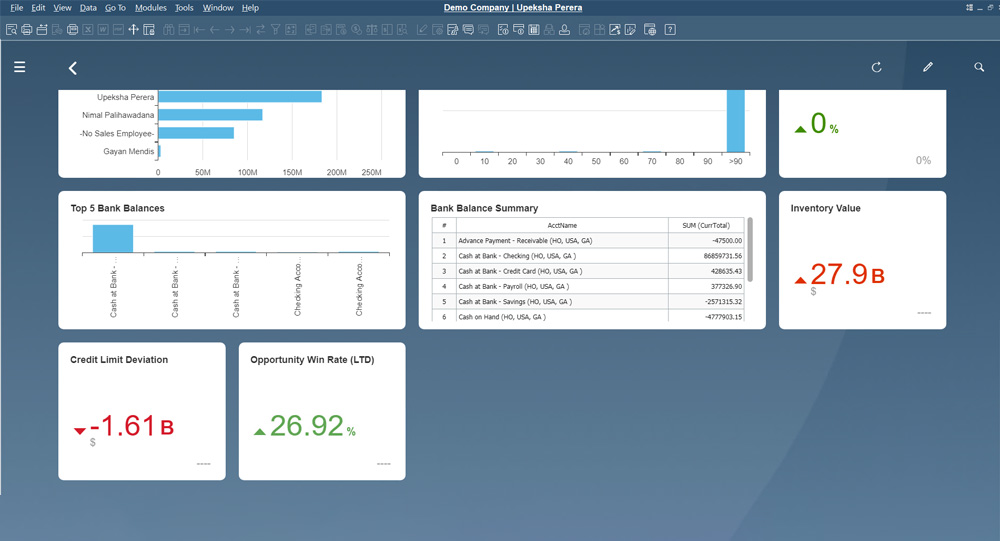1000x541 pixels.
Task: Click the four-arrow move icon in toolbar
Action: [133, 29]
